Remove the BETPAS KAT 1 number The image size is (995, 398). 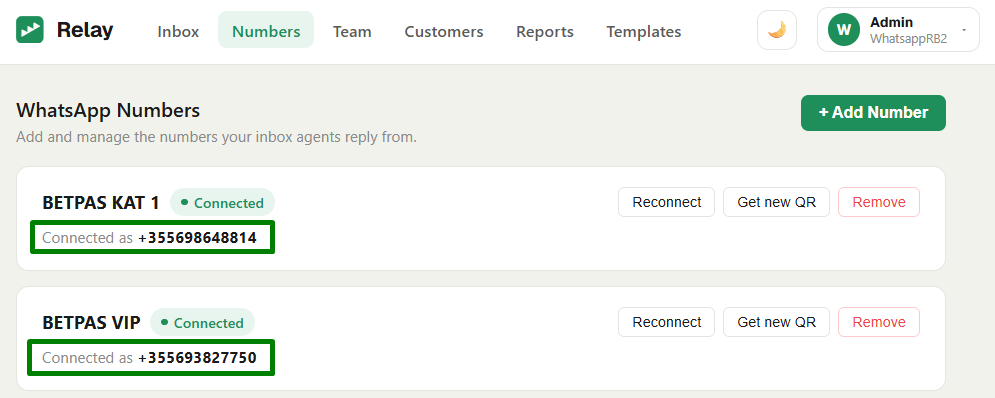click(x=878, y=202)
